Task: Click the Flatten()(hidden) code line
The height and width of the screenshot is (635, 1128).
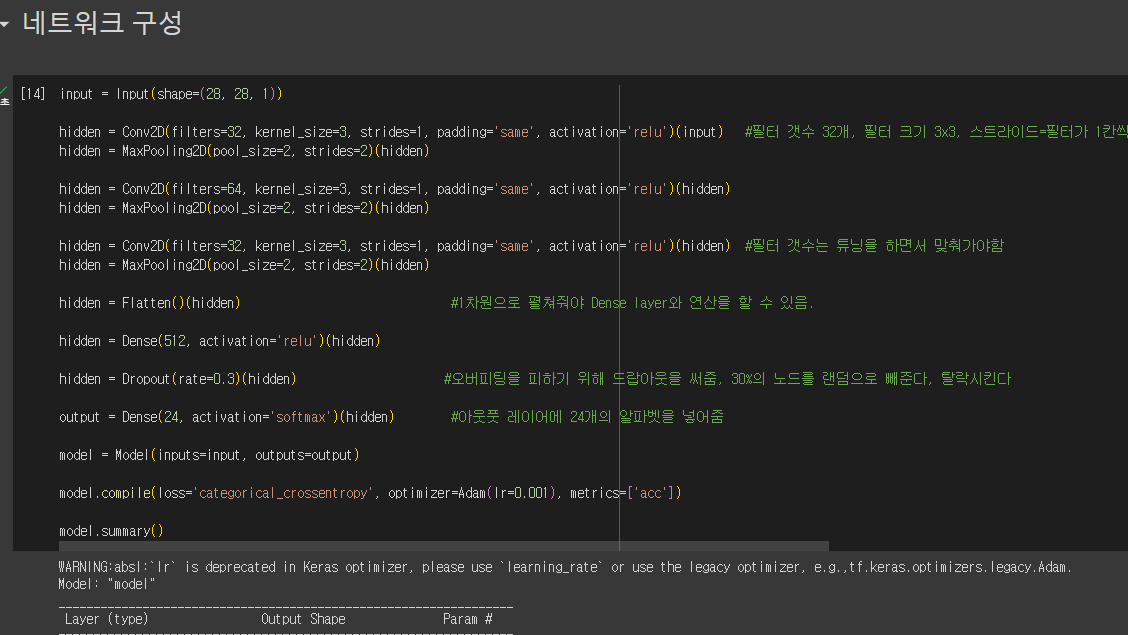Action: pyautogui.click(x=150, y=303)
